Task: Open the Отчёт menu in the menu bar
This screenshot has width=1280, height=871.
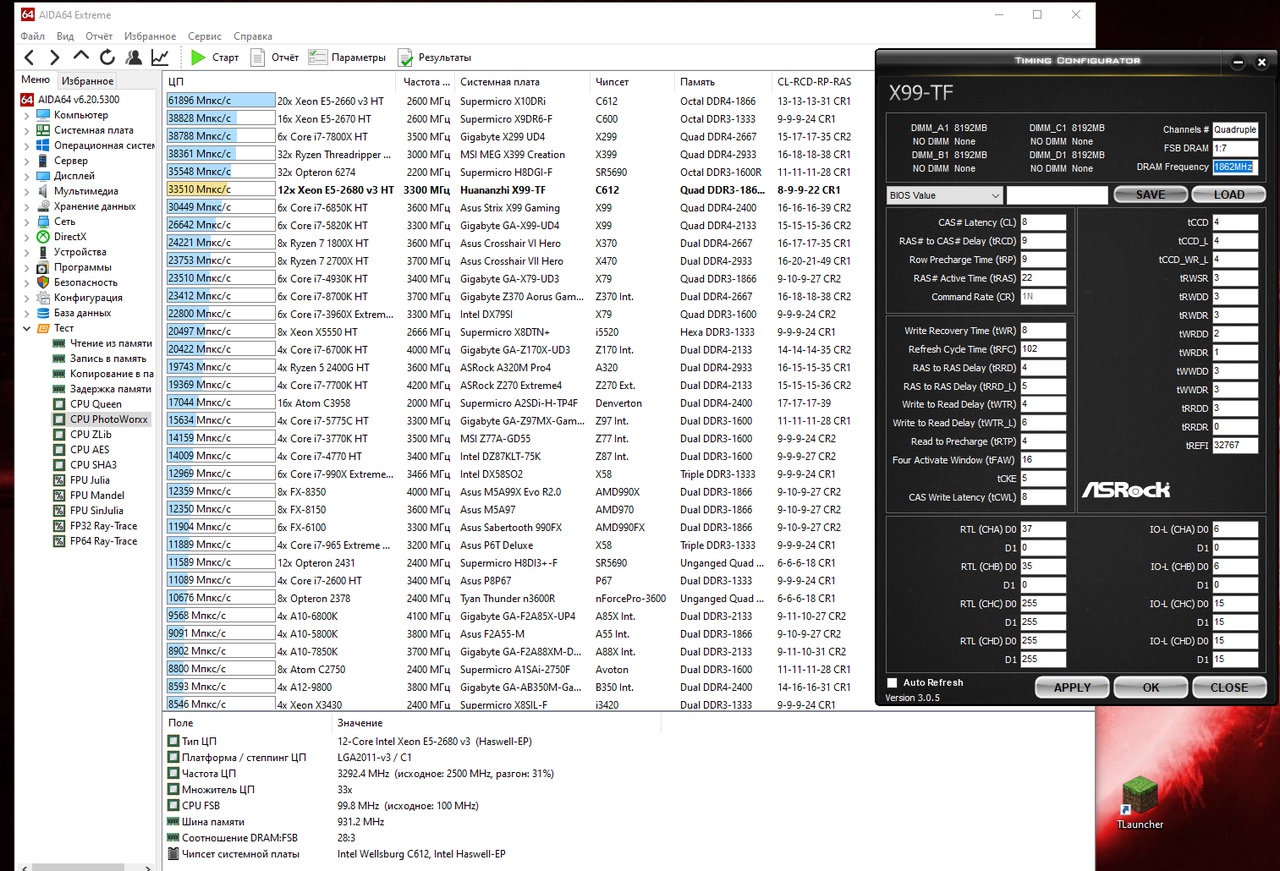Action: 99,36
